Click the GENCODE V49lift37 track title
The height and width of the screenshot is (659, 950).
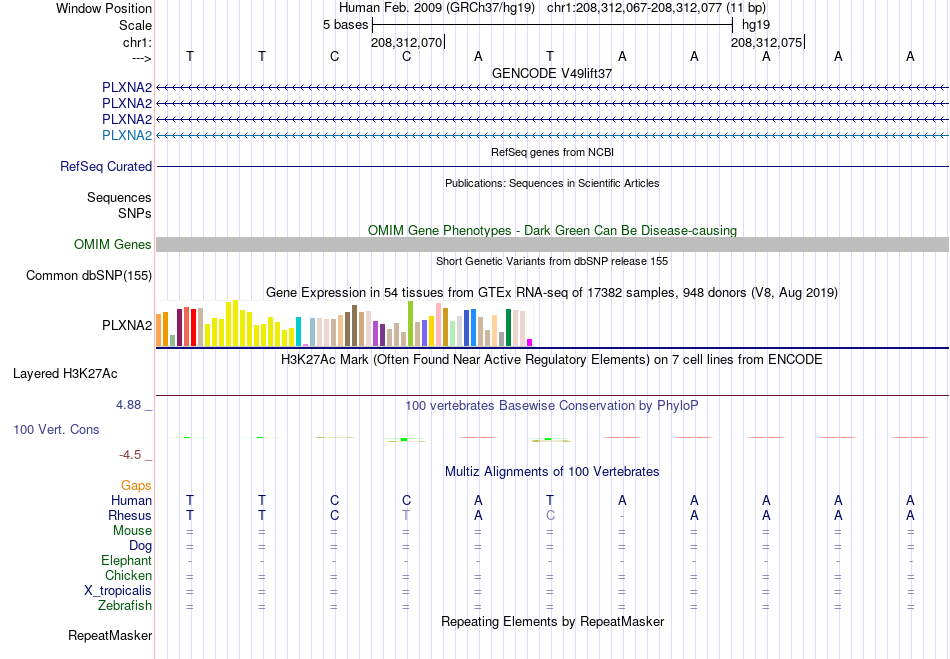pyautogui.click(x=552, y=73)
